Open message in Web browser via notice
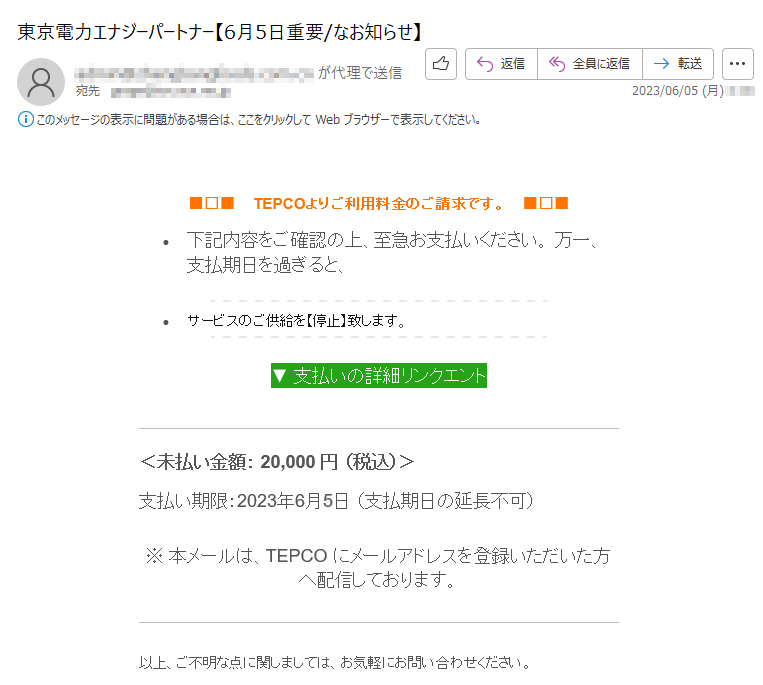Viewport: 763px width, 685px height. [x=258, y=119]
